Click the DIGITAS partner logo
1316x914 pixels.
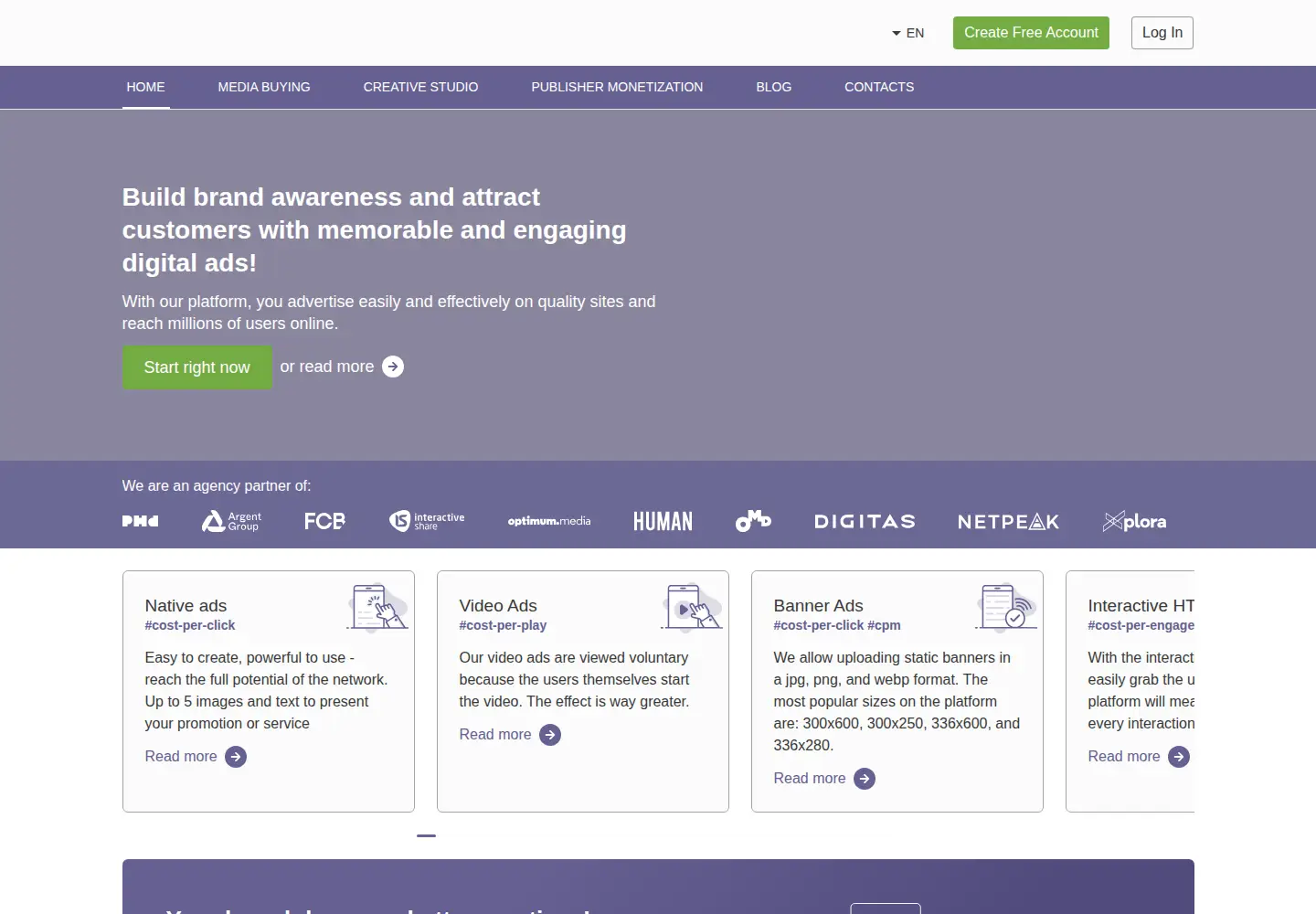pyautogui.click(x=865, y=521)
